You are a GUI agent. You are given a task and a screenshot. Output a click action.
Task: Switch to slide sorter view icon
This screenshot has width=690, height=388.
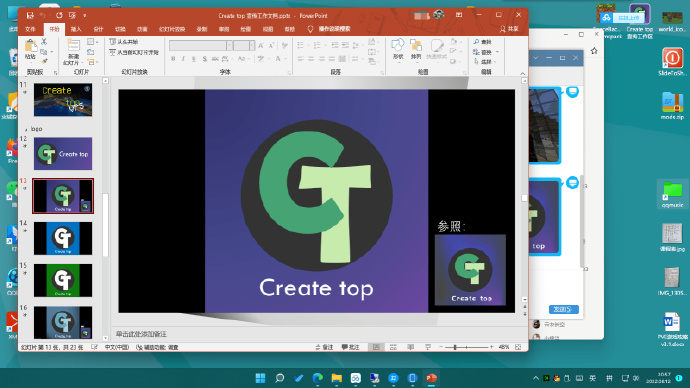click(x=393, y=347)
